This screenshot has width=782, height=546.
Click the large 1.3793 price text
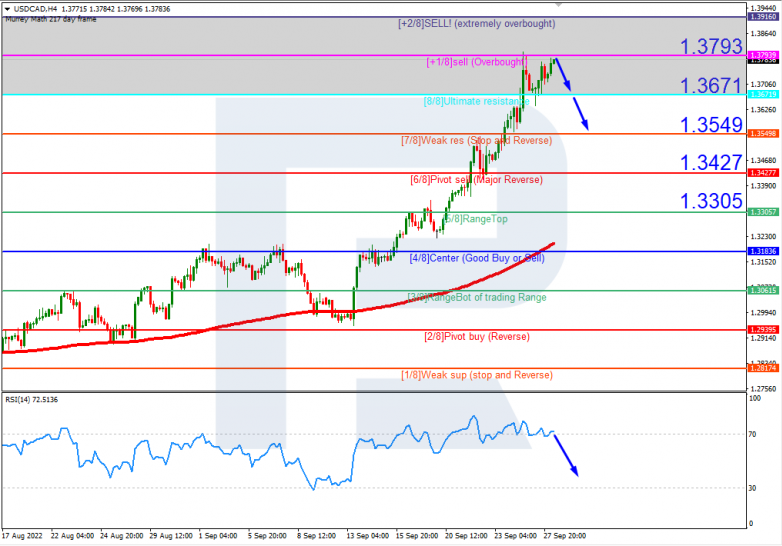[x=711, y=46]
